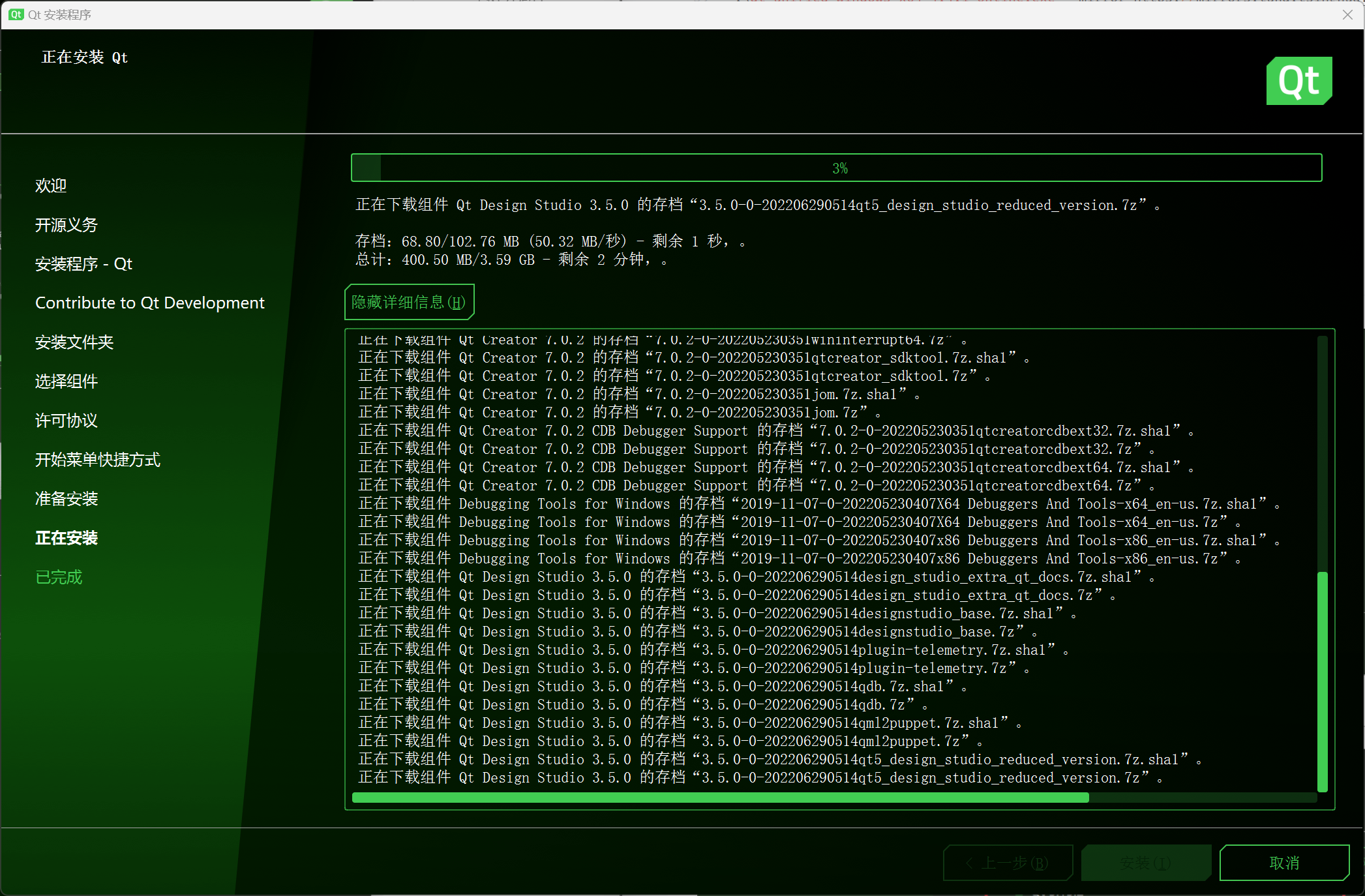Click log line for design_studio_extra_qt_docs.7z.sha1
Viewport: 1365px width, 896px height.
pyautogui.click(x=757, y=576)
